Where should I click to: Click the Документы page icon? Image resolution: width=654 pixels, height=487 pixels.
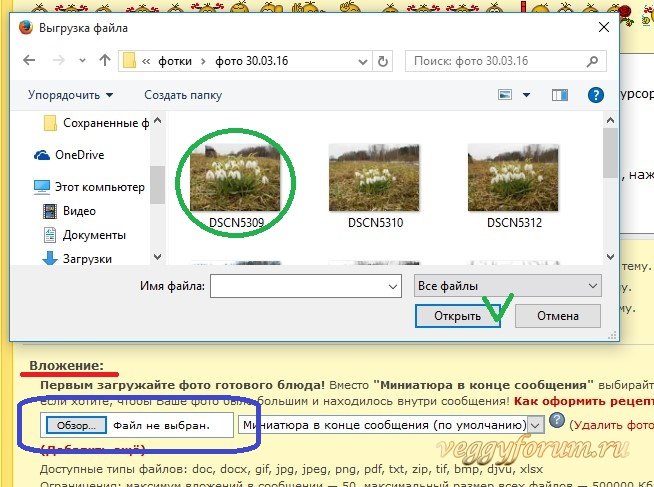[x=50, y=235]
